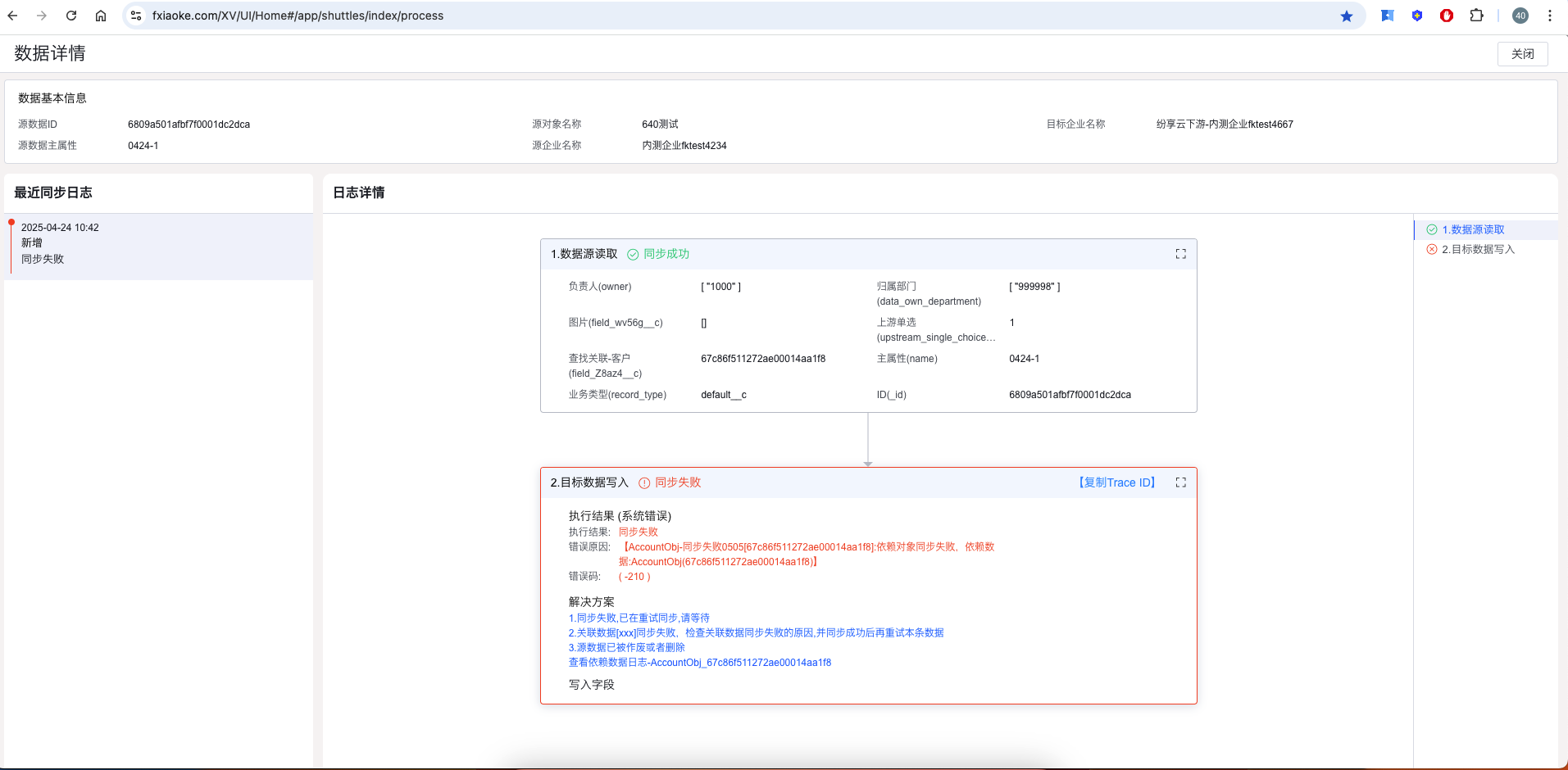Click 纷享云下游-内测企业fktest4667 value
The height and width of the screenshot is (770, 1568).
(1225, 125)
